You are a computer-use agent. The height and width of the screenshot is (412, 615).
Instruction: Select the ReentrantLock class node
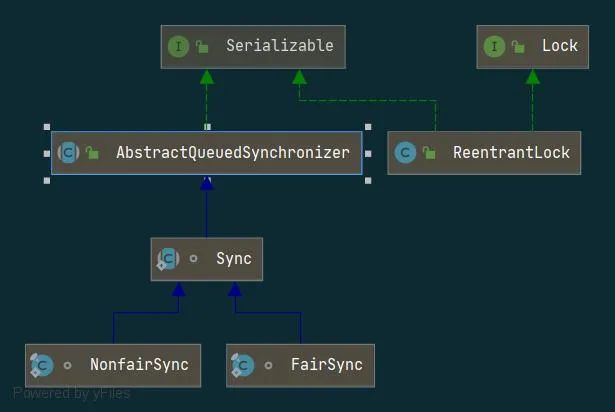pyautogui.click(x=484, y=153)
